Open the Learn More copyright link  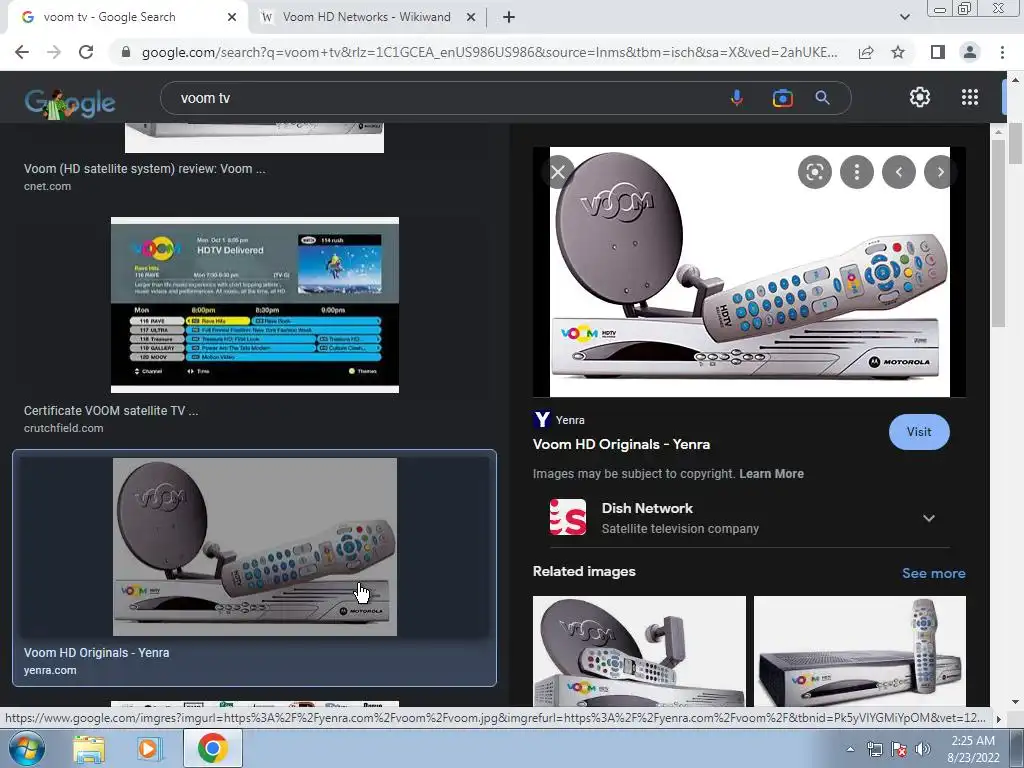pyautogui.click(x=771, y=473)
